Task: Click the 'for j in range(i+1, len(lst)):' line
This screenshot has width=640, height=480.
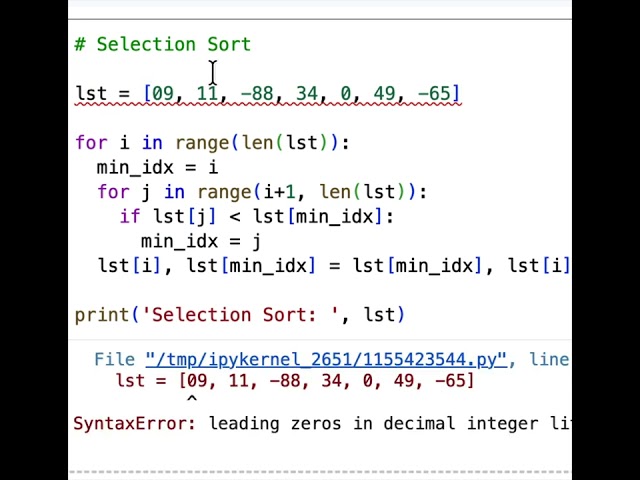Action: pos(262,192)
